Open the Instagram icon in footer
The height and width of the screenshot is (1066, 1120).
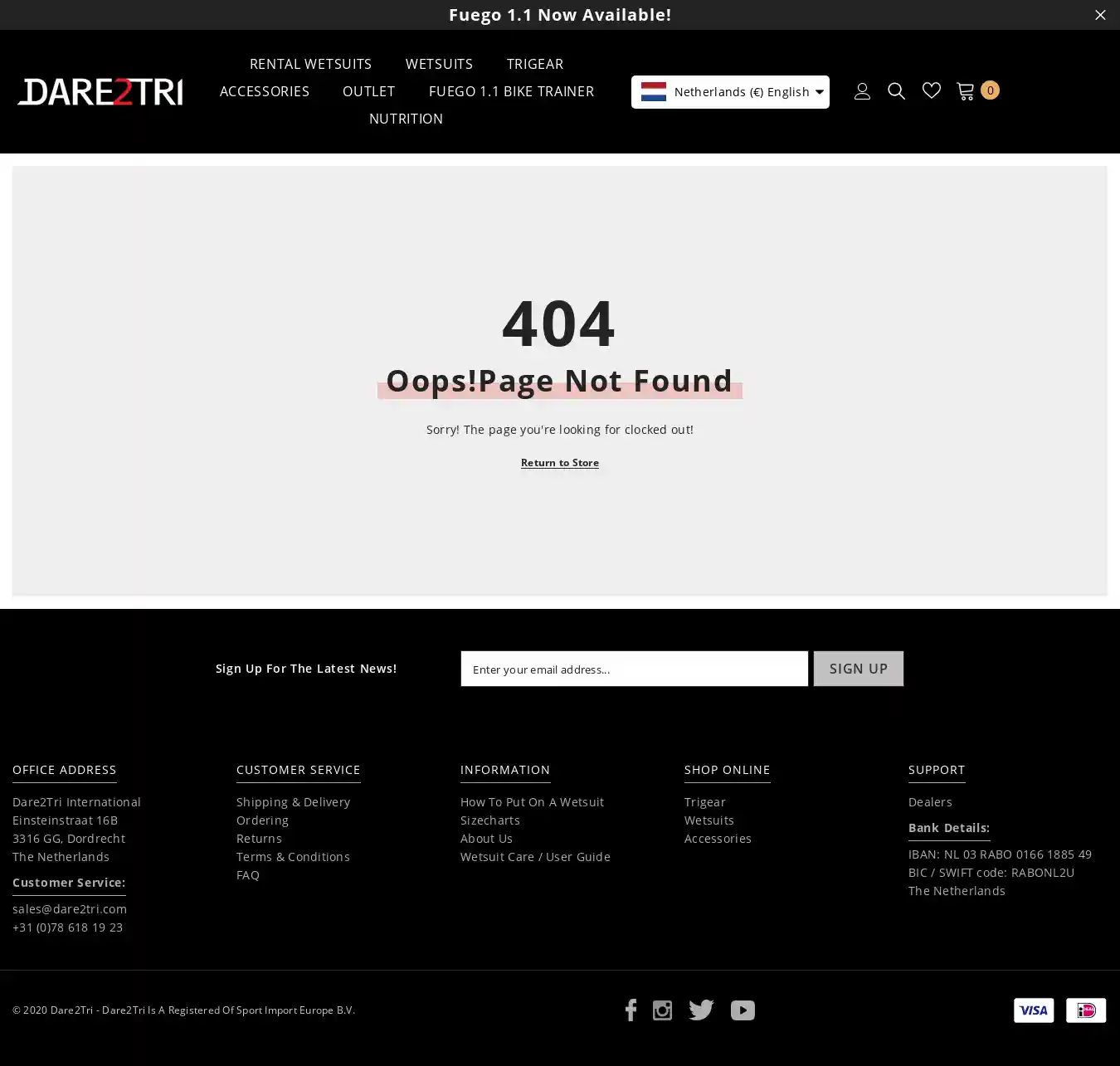(x=662, y=1010)
